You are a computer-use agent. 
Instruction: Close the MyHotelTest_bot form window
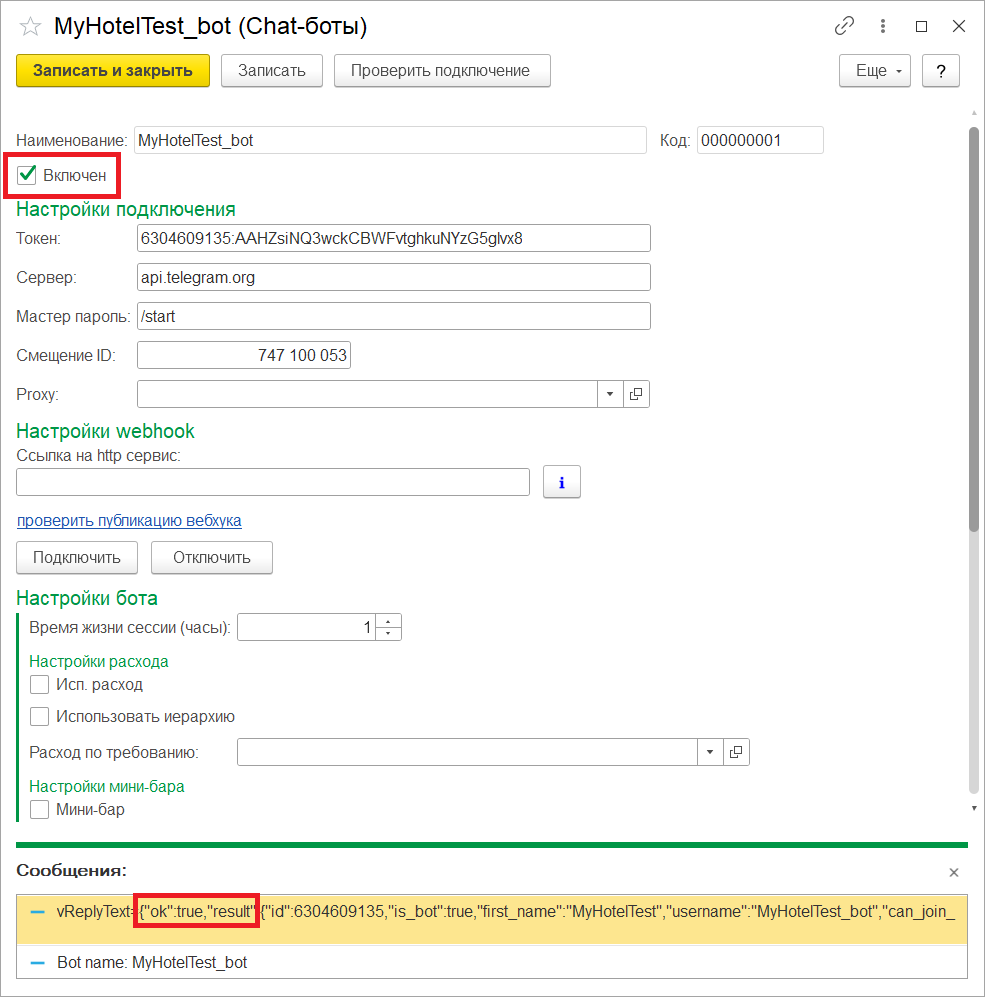coord(959,26)
